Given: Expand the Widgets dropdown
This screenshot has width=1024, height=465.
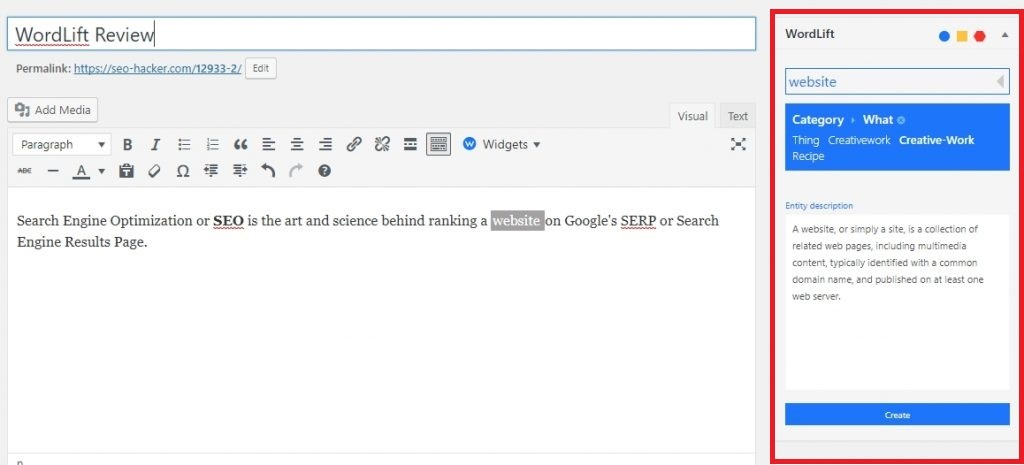Looking at the screenshot, I should tap(502, 144).
